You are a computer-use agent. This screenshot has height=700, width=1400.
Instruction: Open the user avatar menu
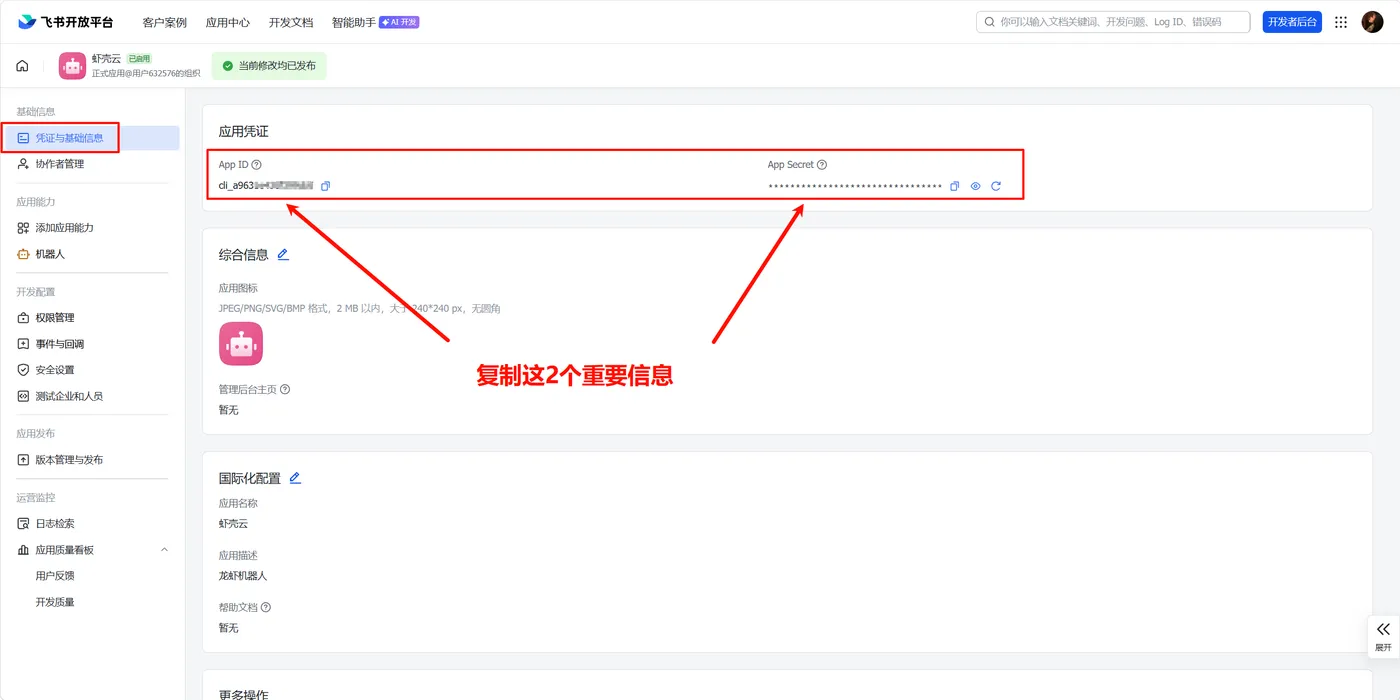pos(1372,22)
